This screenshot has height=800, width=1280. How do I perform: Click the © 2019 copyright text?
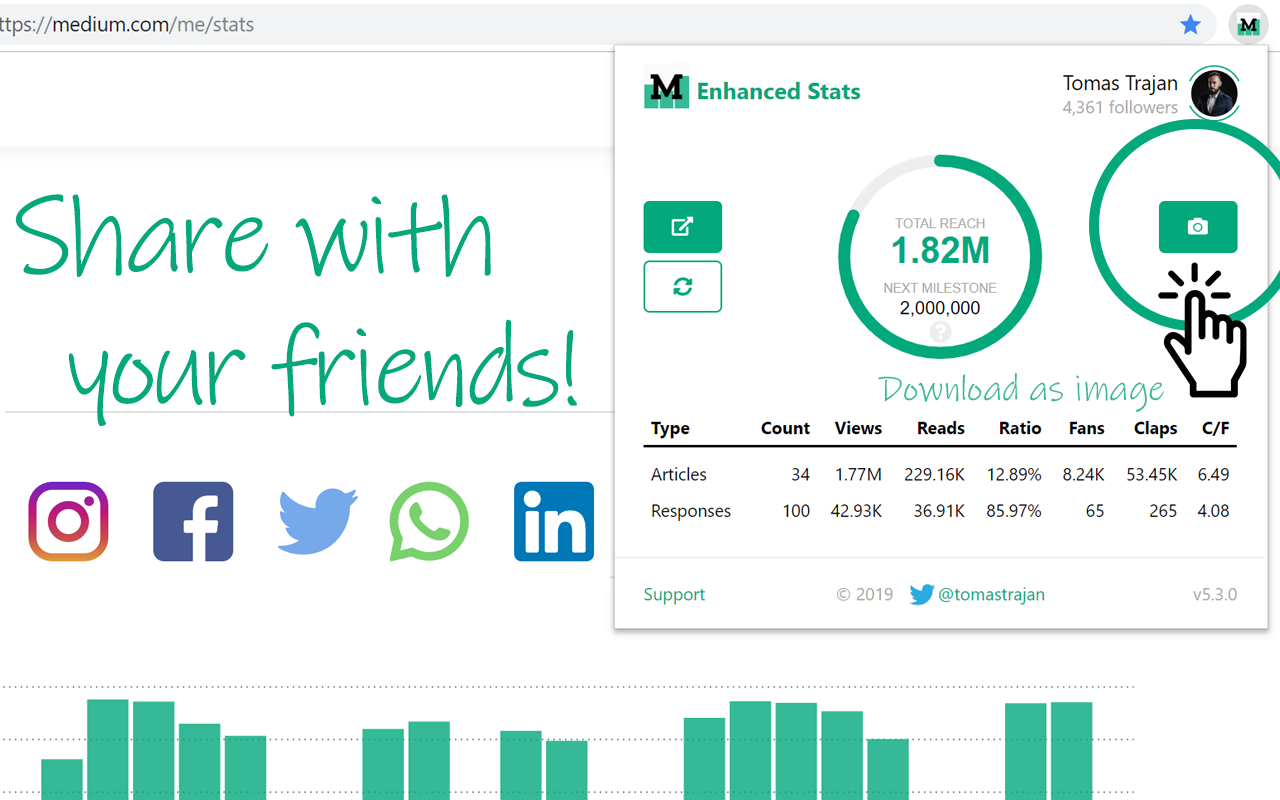point(865,594)
